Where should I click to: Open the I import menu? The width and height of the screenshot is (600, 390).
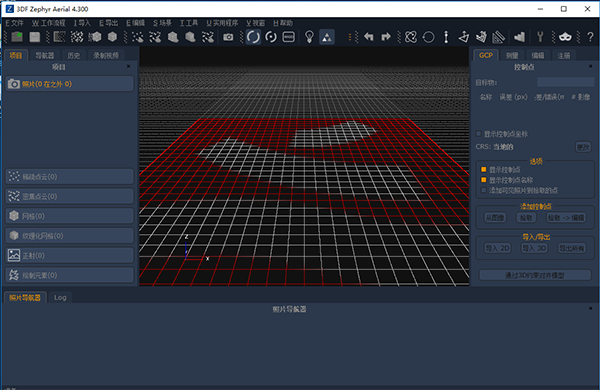[x=82, y=23]
